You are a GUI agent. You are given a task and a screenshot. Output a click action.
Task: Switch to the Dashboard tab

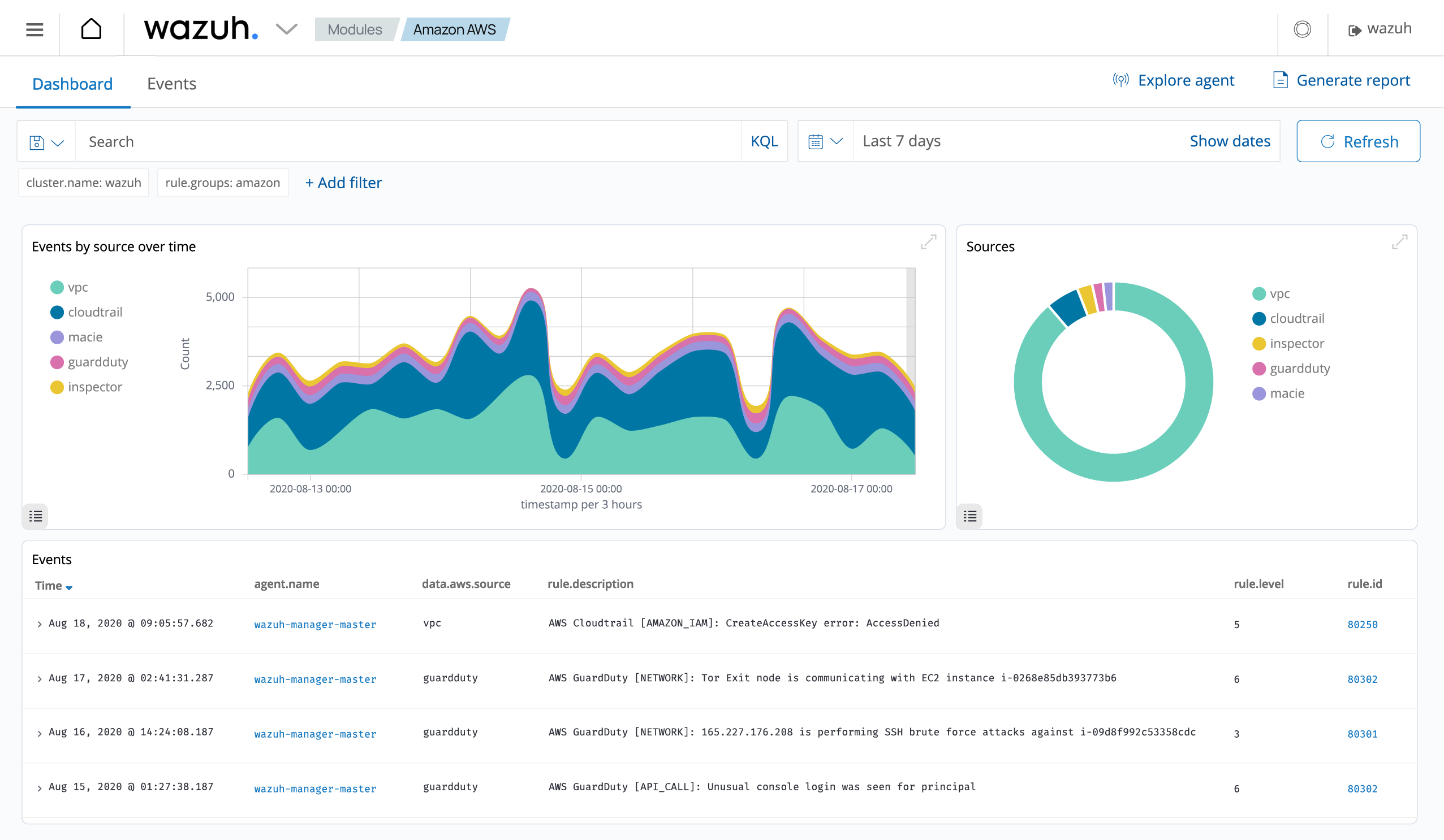(73, 84)
